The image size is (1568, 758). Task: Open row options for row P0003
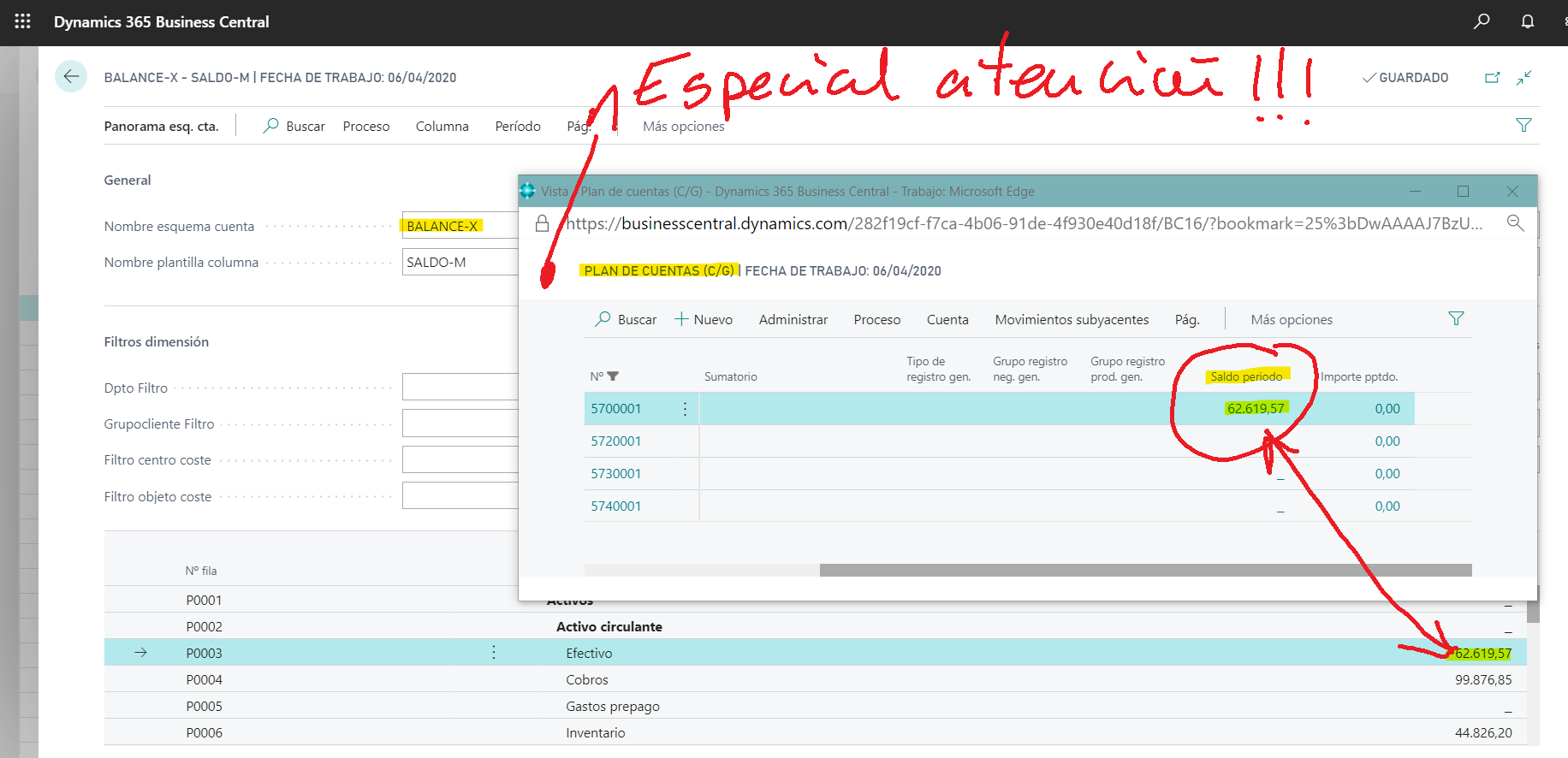coord(494,653)
